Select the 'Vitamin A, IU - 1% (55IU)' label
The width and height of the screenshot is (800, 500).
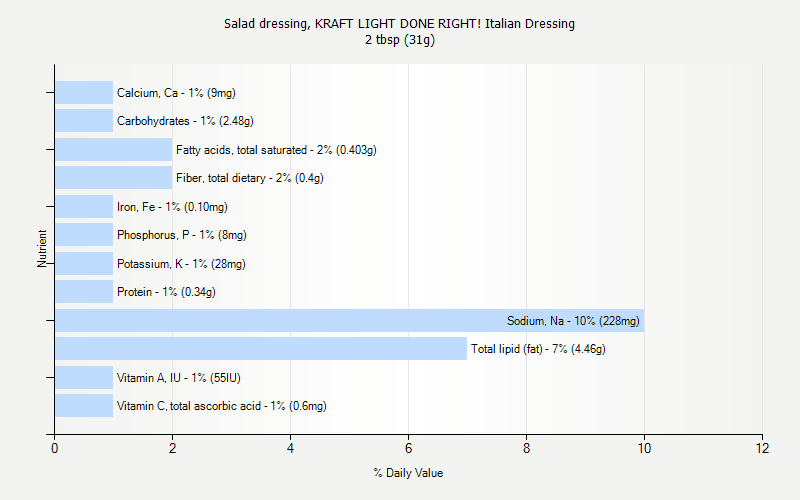pos(179,378)
